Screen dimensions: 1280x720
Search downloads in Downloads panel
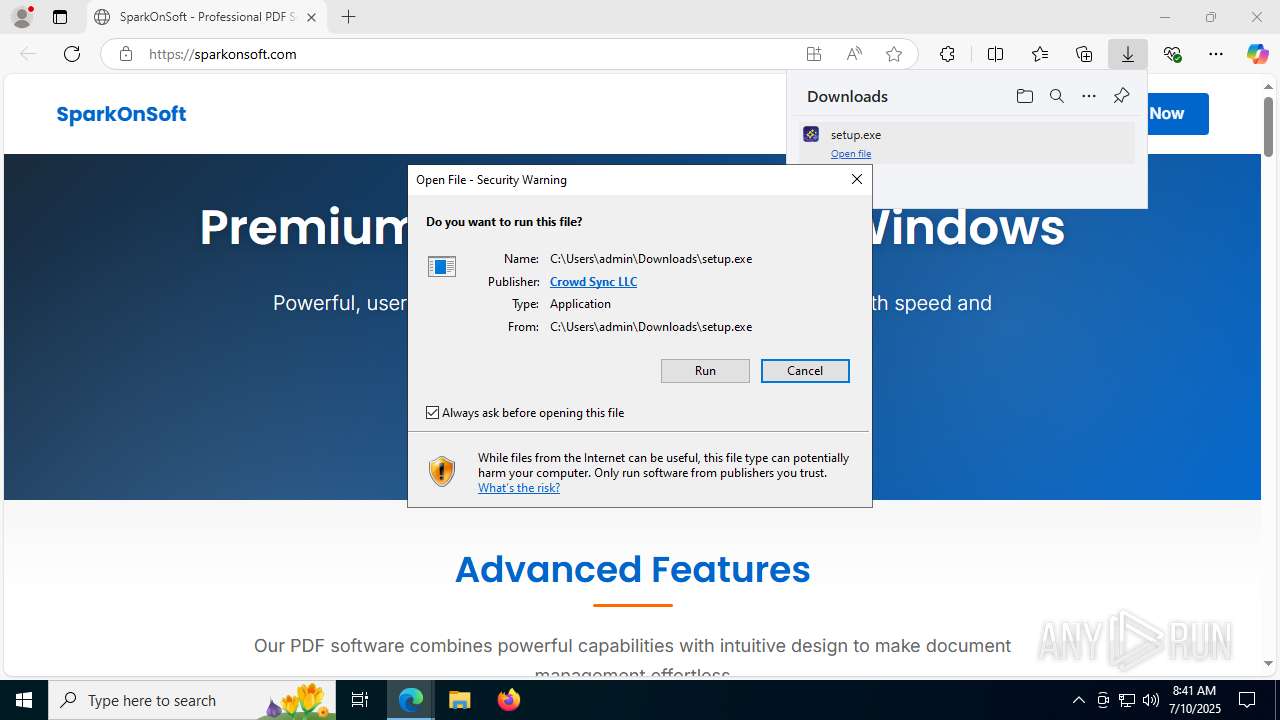pos(1056,96)
